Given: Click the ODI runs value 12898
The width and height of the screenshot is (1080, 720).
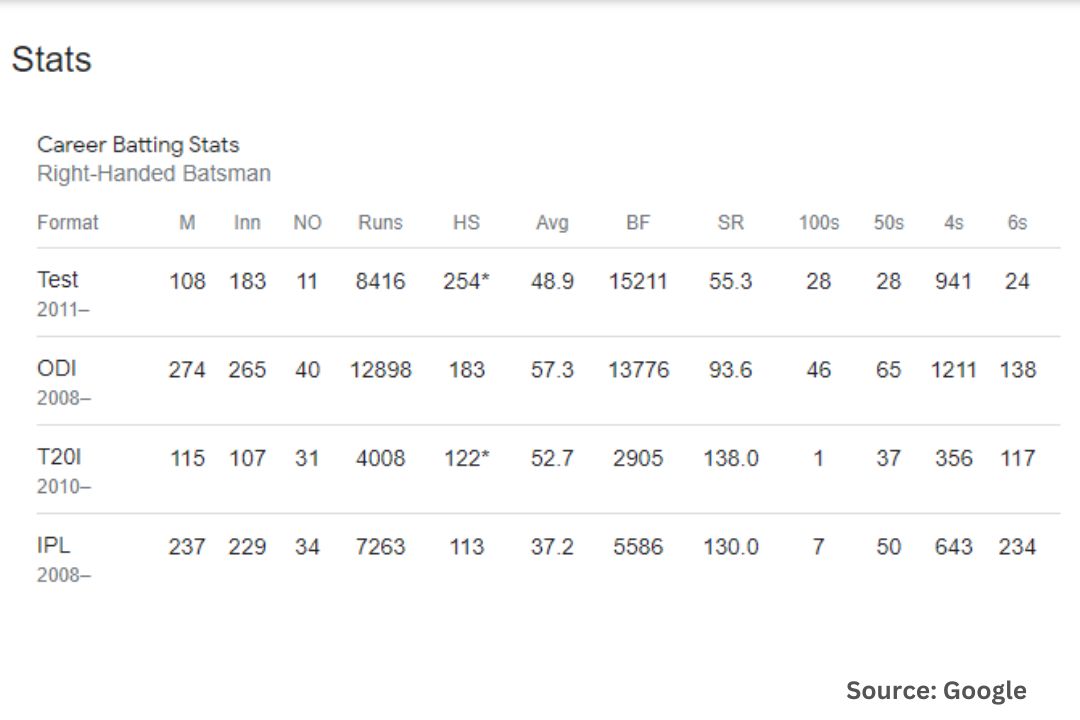Looking at the screenshot, I should tap(380, 370).
